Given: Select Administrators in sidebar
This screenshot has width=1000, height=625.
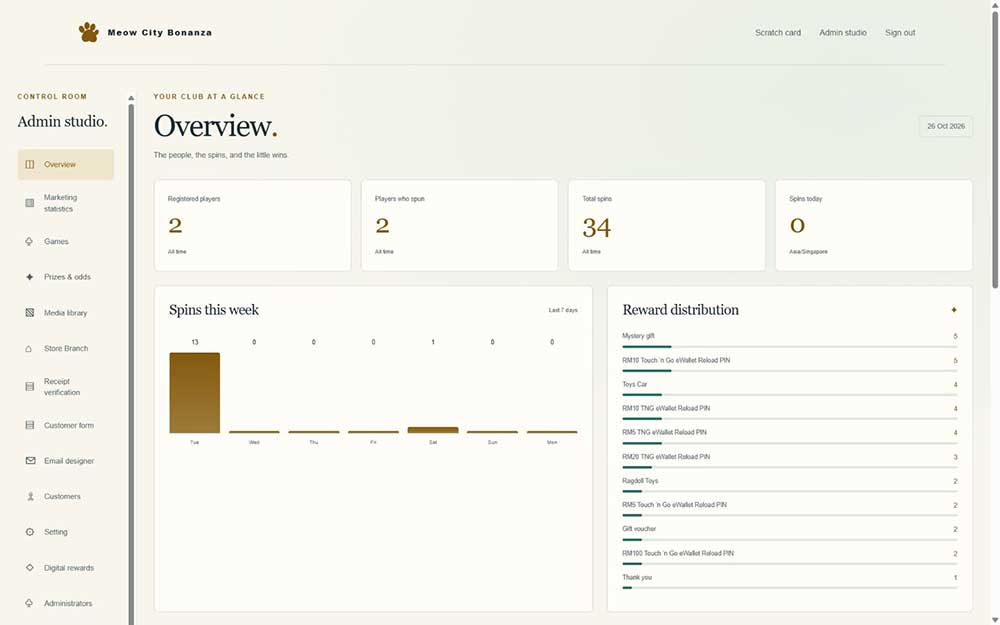Looking at the screenshot, I should tap(66, 603).
